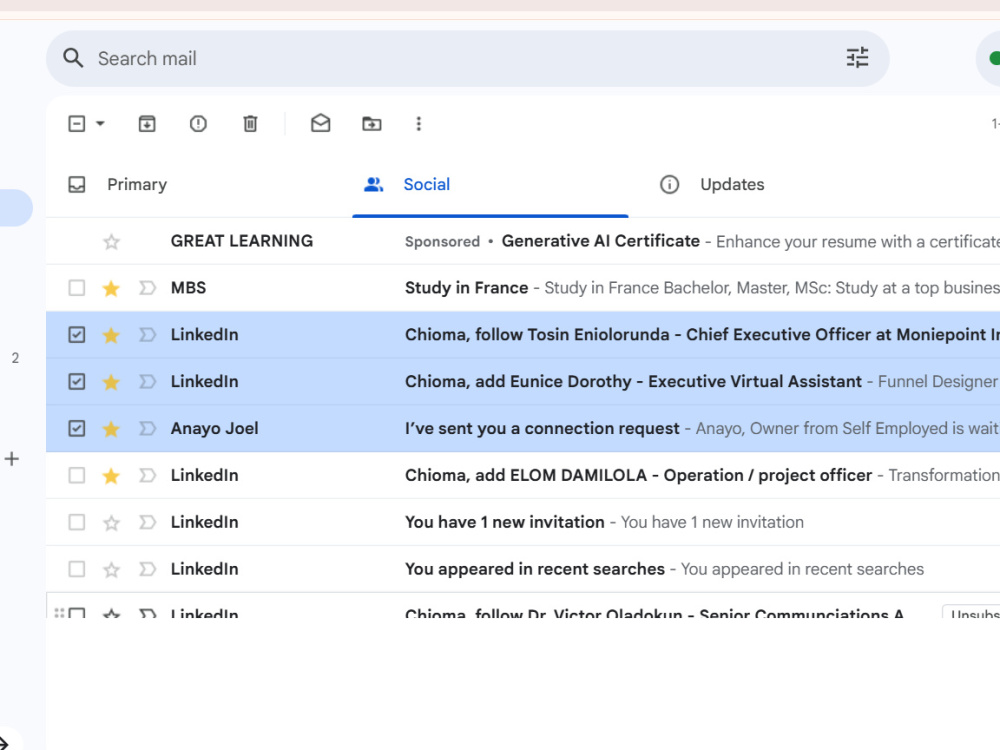The height and width of the screenshot is (750, 1000).
Task: Open 'You have 1 new invitation' subject
Action: [504, 522]
